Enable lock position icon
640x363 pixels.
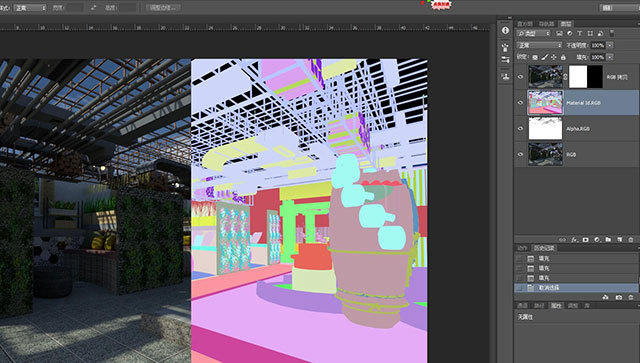pos(554,58)
